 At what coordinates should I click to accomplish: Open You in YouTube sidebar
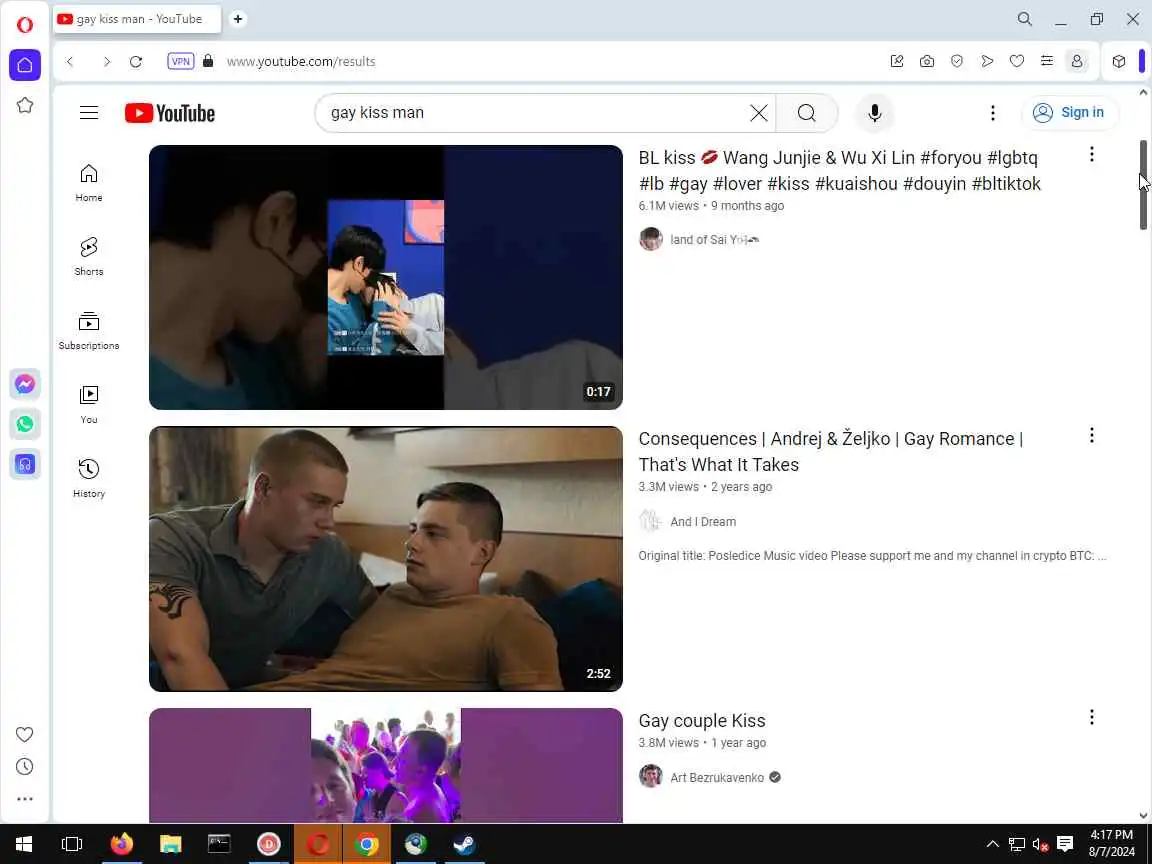point(89,404)
